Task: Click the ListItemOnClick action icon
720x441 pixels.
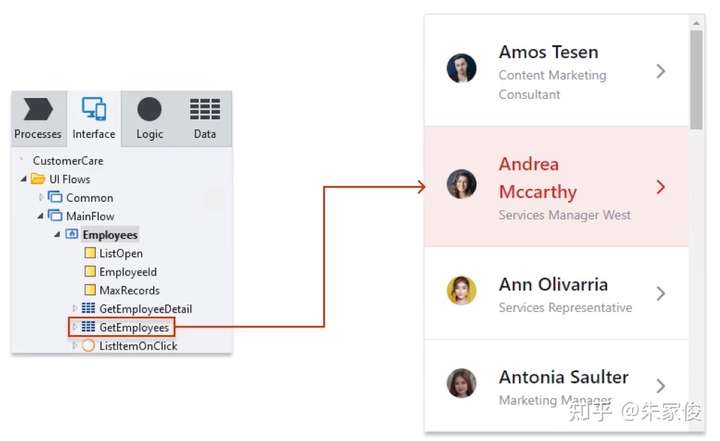Action: click(x=88, y=345)
